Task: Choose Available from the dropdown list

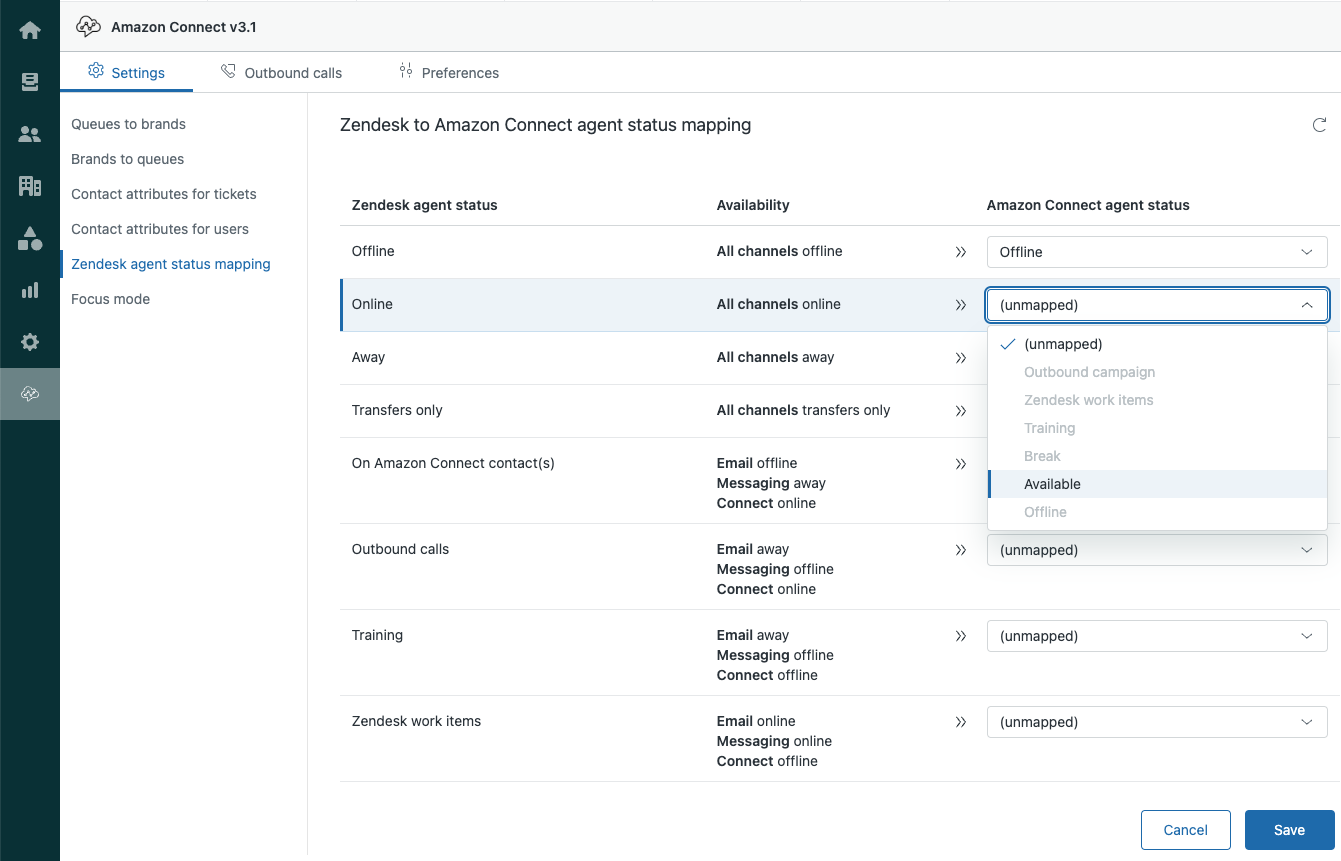Action: (1052, 484)
